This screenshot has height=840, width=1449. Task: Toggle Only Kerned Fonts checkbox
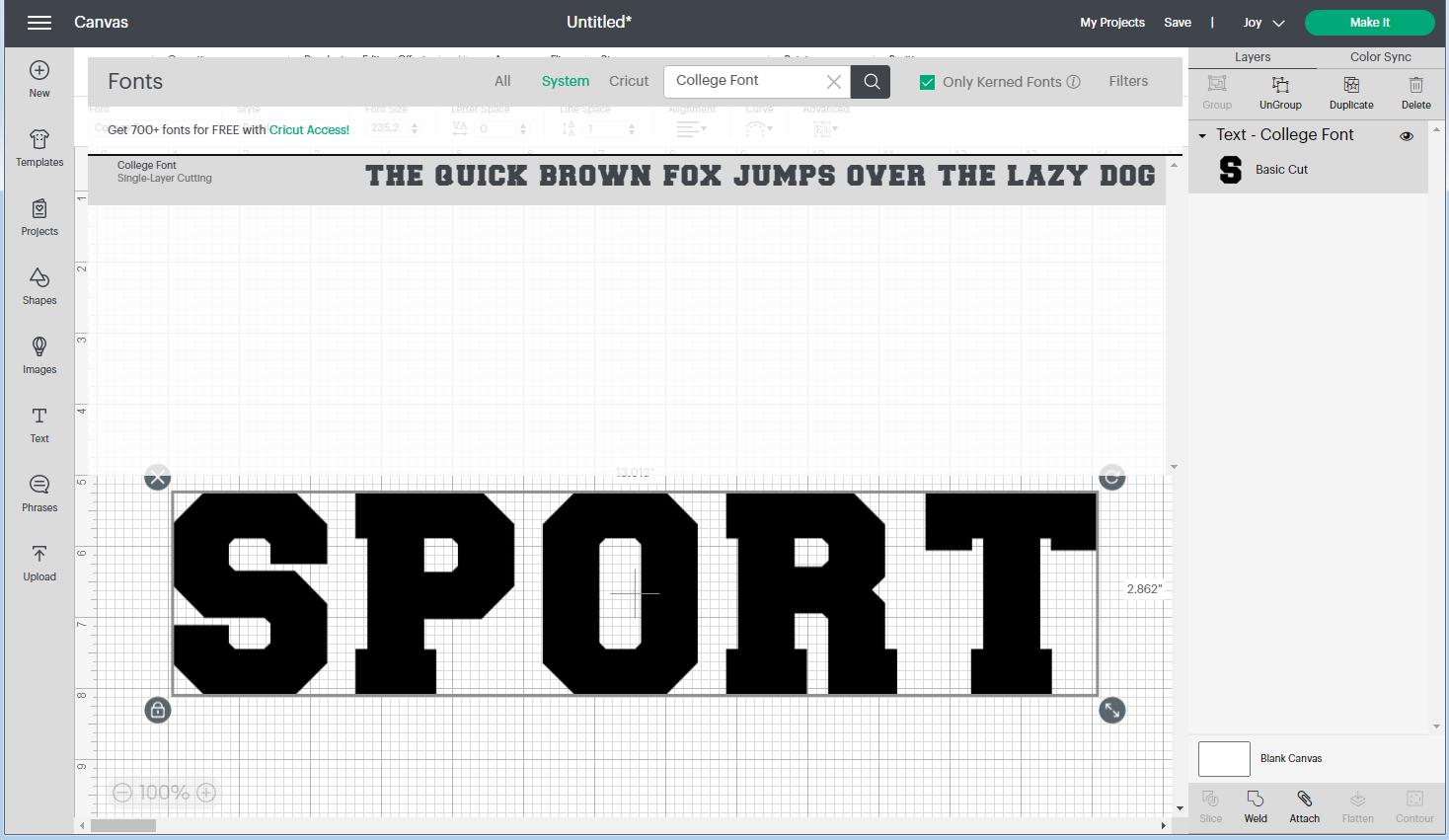(927, 82)
